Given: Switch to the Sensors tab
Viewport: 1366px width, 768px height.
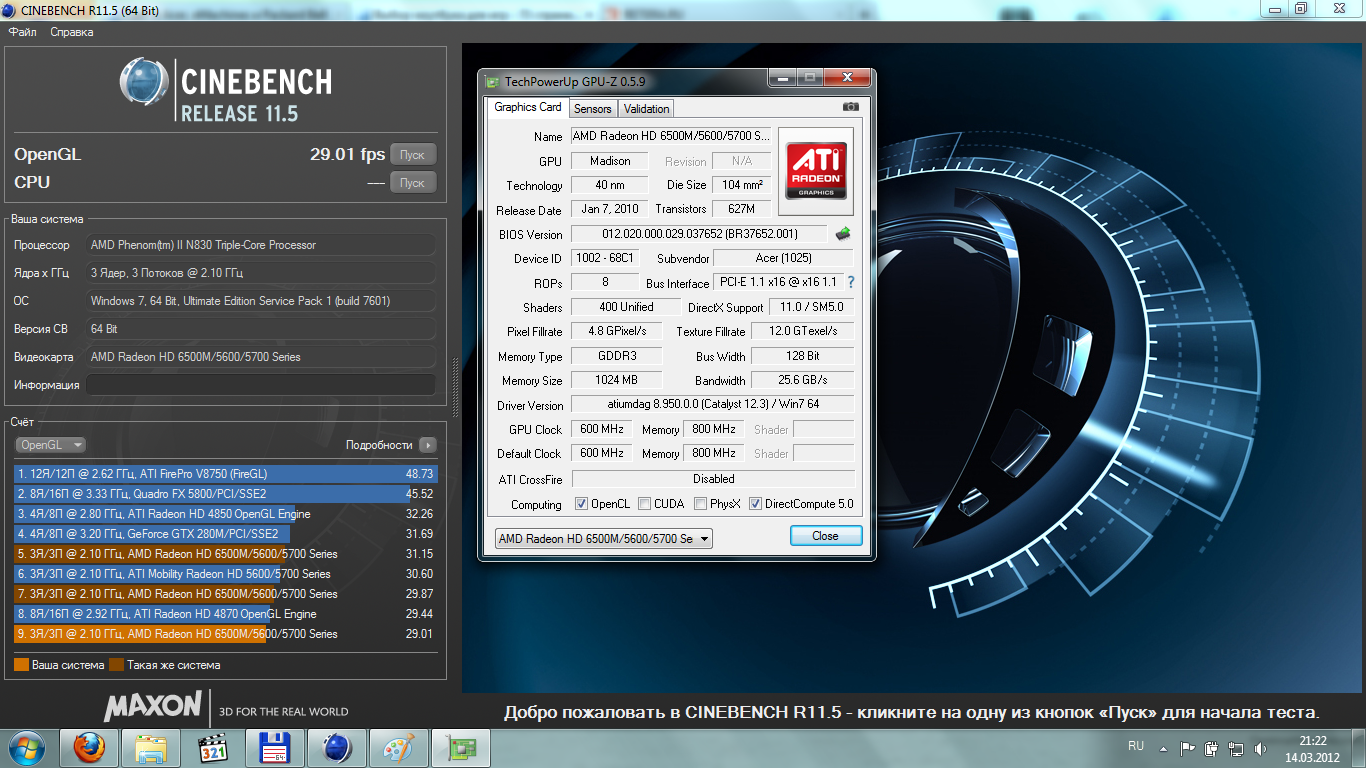Looking at the screenshot, I should [593, 109].
